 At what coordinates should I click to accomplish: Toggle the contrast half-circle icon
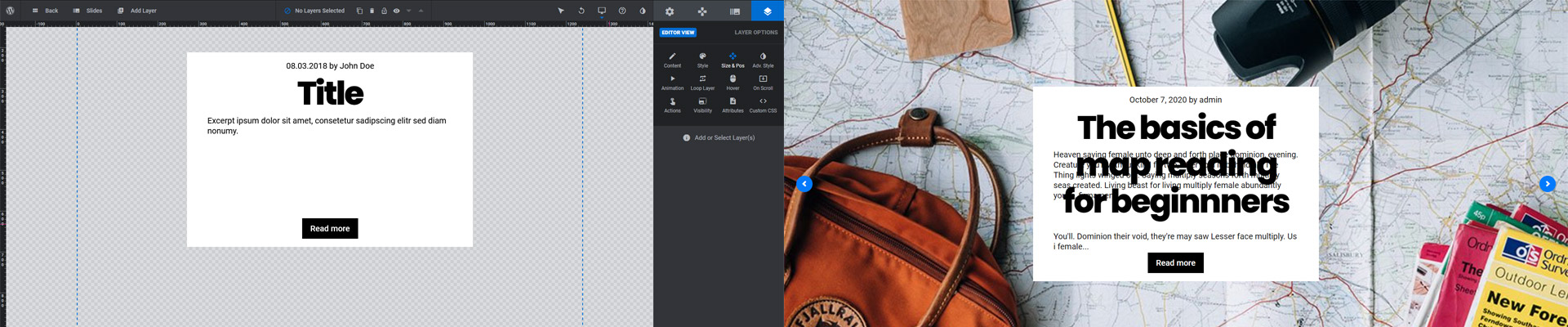tap(643, 11)
